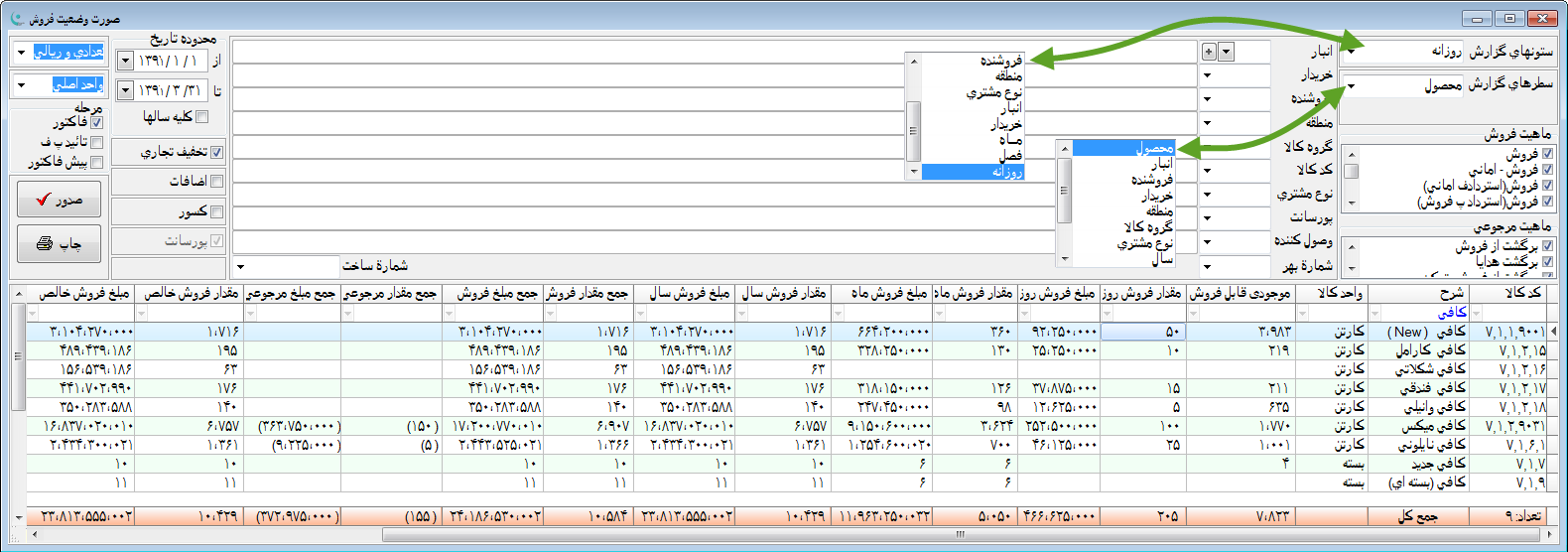Select گروه کالا in the row options list
Image resolution: width=1568 pixels, height=552 pixels.
click(x=1147, y=227)
